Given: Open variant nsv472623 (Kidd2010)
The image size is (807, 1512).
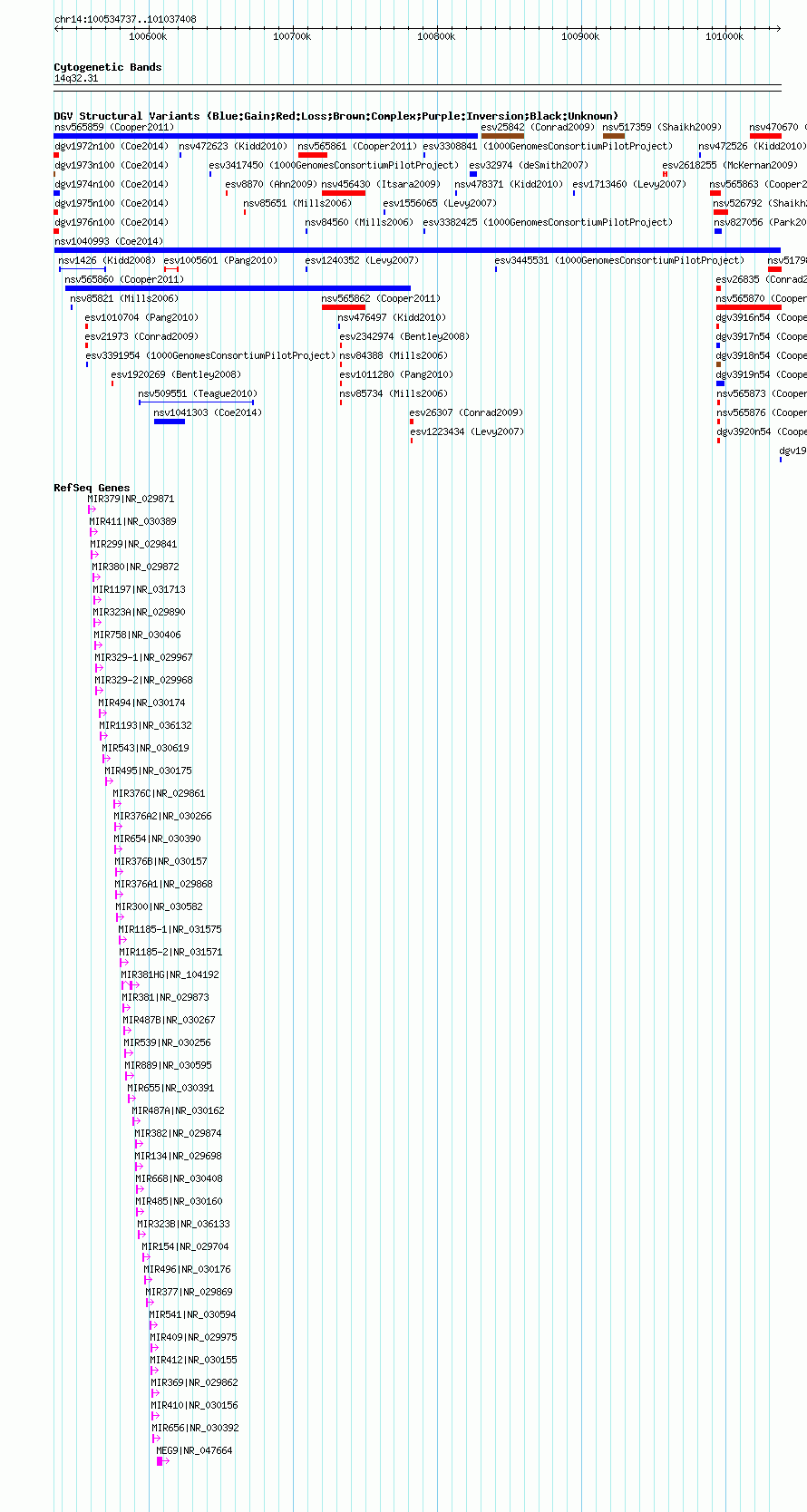Looking at the screenshot, I should (233, 146).
